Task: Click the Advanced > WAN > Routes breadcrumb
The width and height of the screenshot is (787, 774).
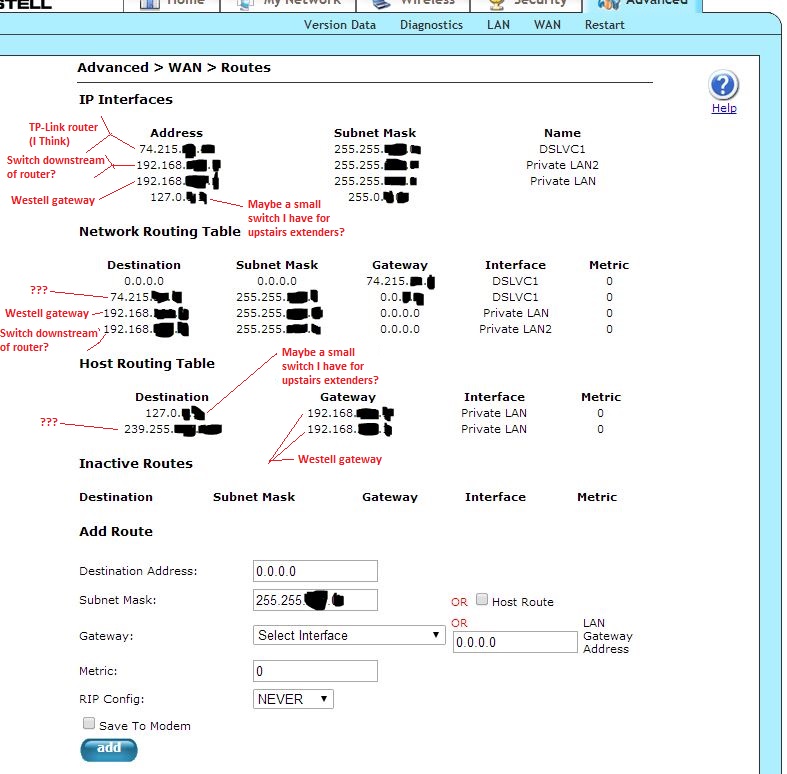Action: (174, 68)
